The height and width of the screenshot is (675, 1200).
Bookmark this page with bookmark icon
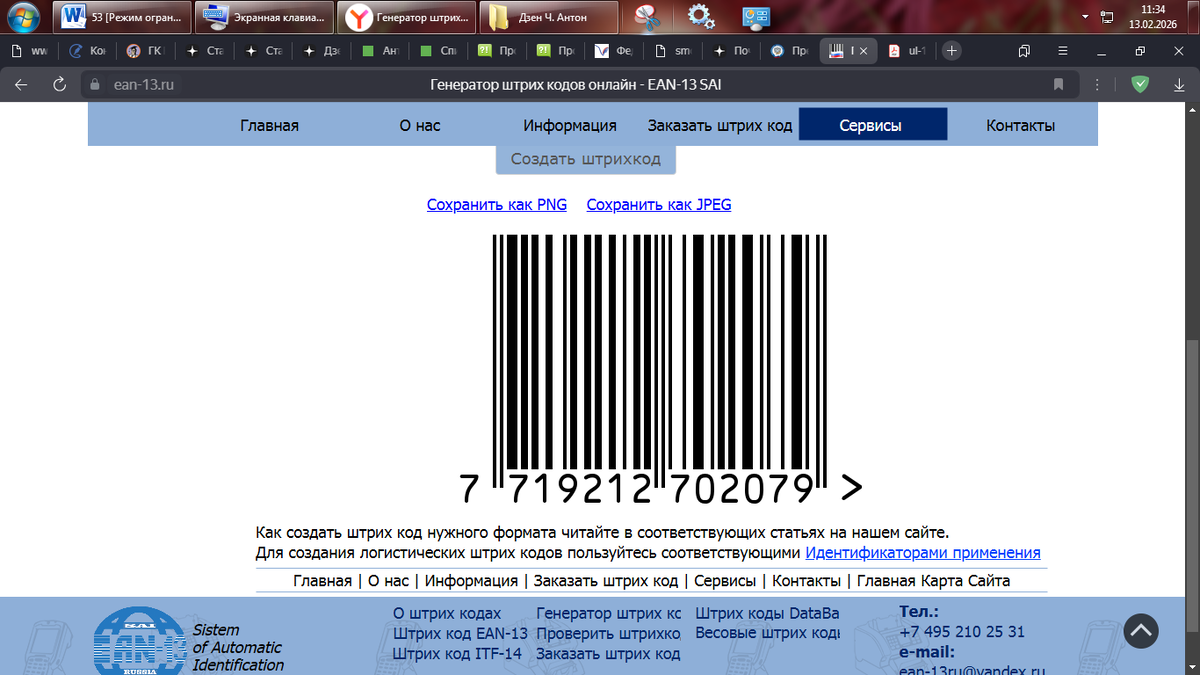point(1058,85)
